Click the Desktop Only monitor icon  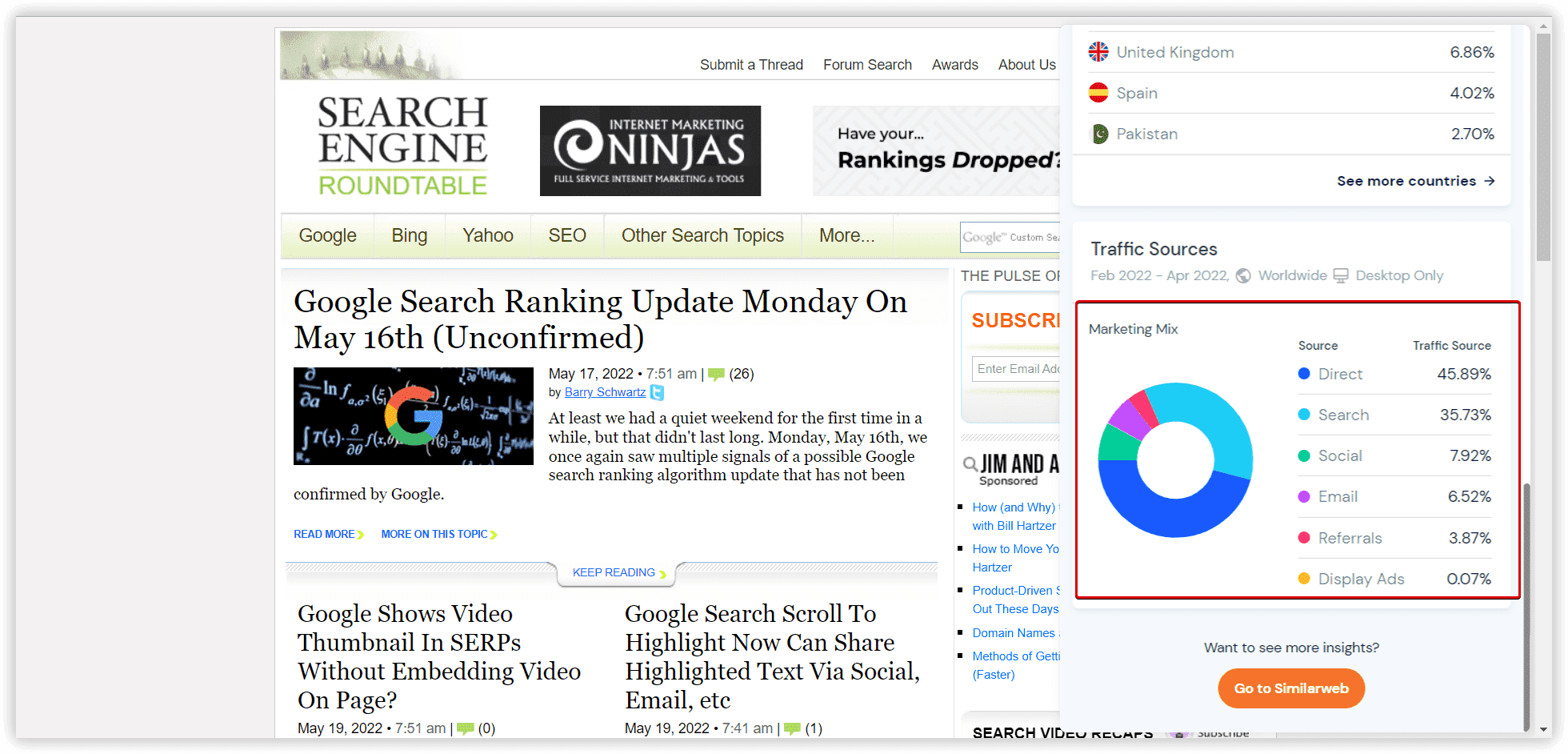tap(1341, 275)
